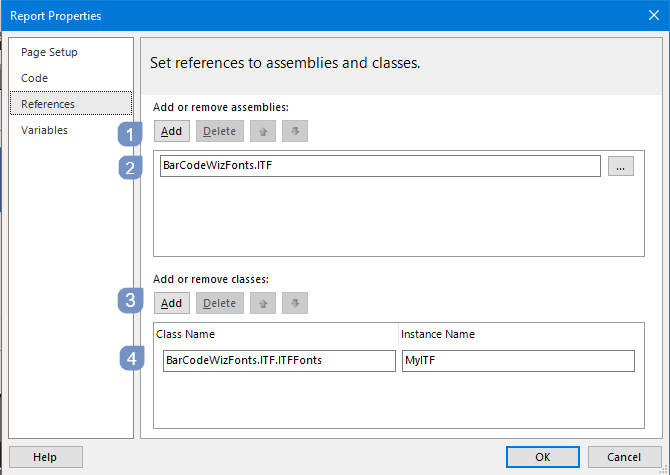Open the Page Setup section
The width and height of the screenshot is (670, 475).
pos(49,52)
